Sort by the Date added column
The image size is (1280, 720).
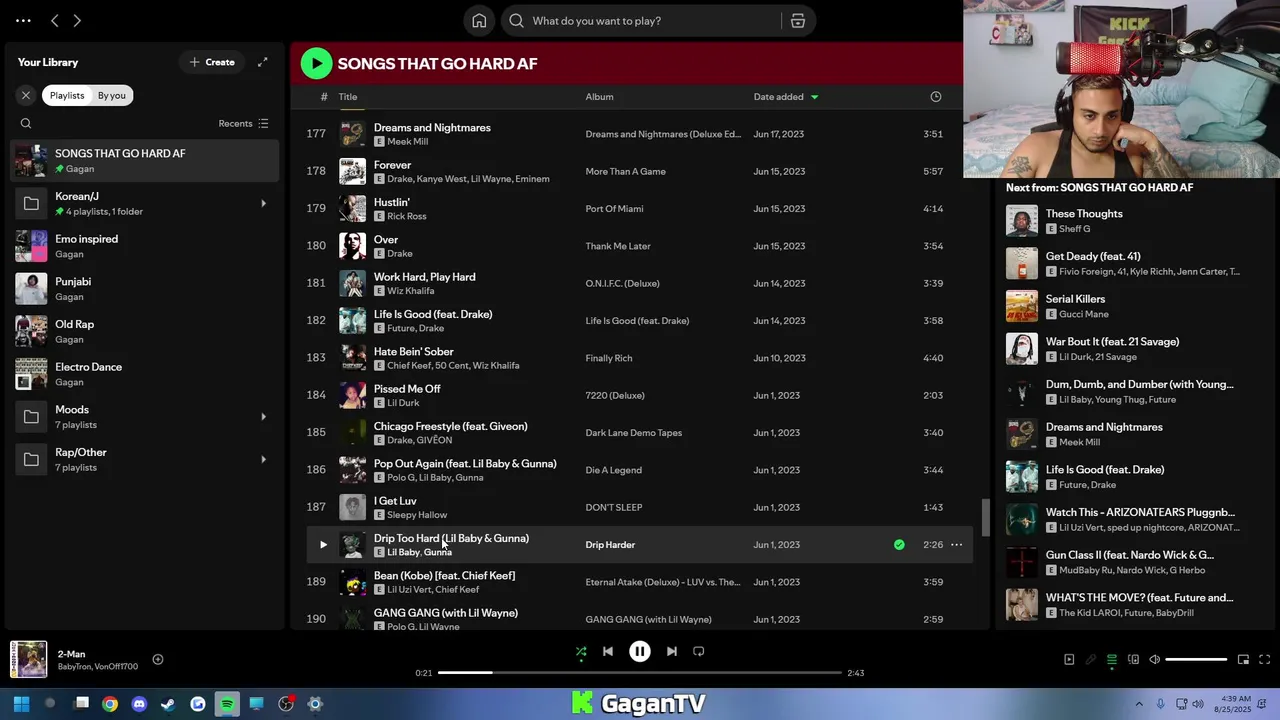point(785,97)
